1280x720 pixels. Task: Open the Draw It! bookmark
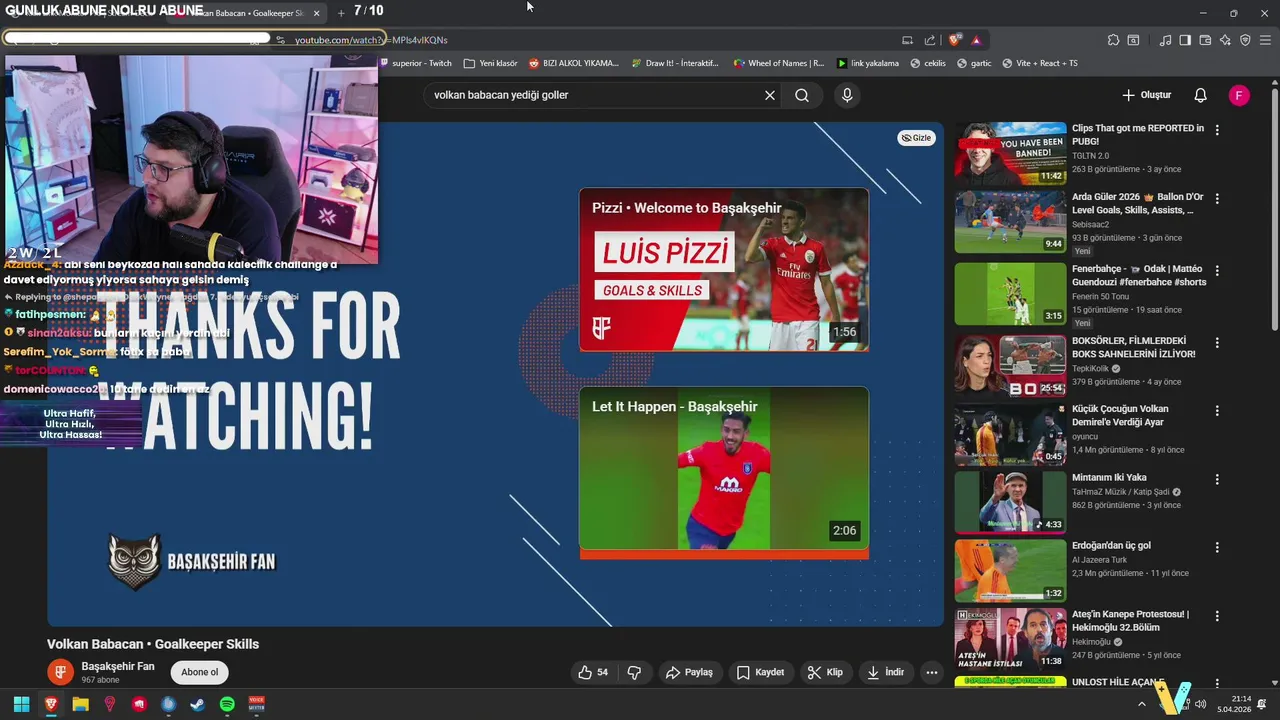pyautogui.click(x=675, y=63)
